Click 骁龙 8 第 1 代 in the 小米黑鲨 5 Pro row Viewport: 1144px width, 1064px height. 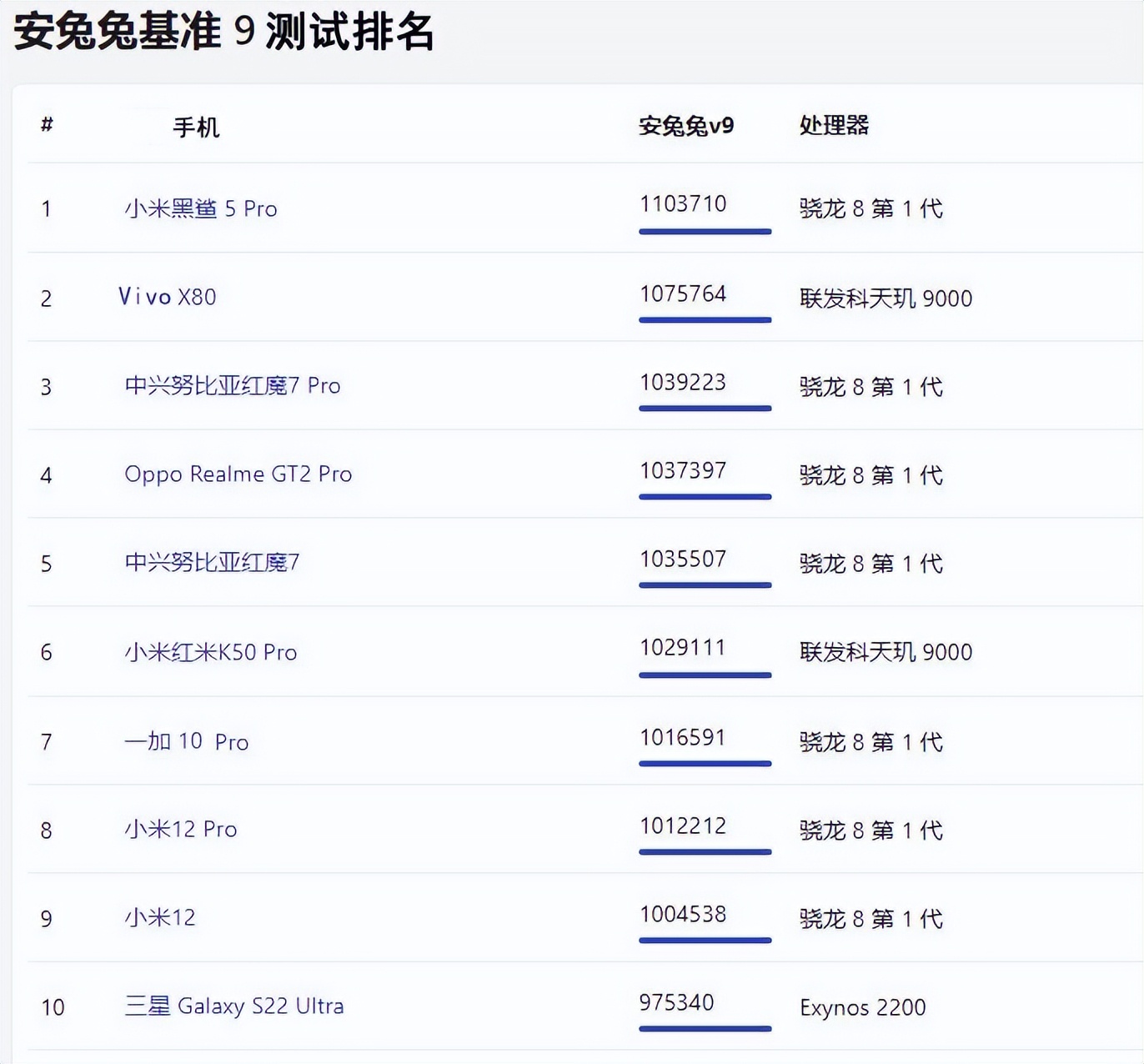pos(871,208)
